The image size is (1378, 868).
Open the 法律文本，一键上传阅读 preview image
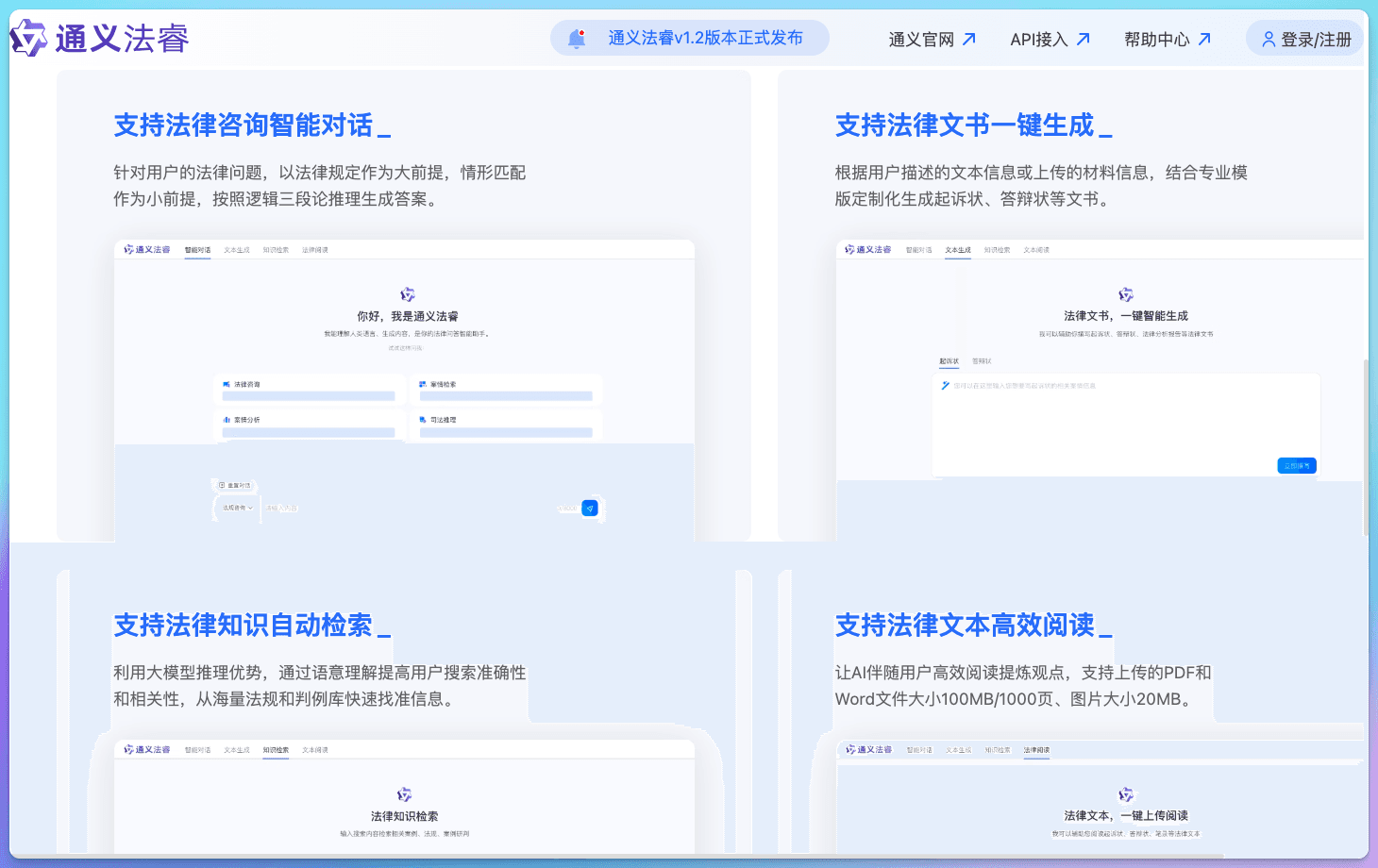coord(1101,796)
